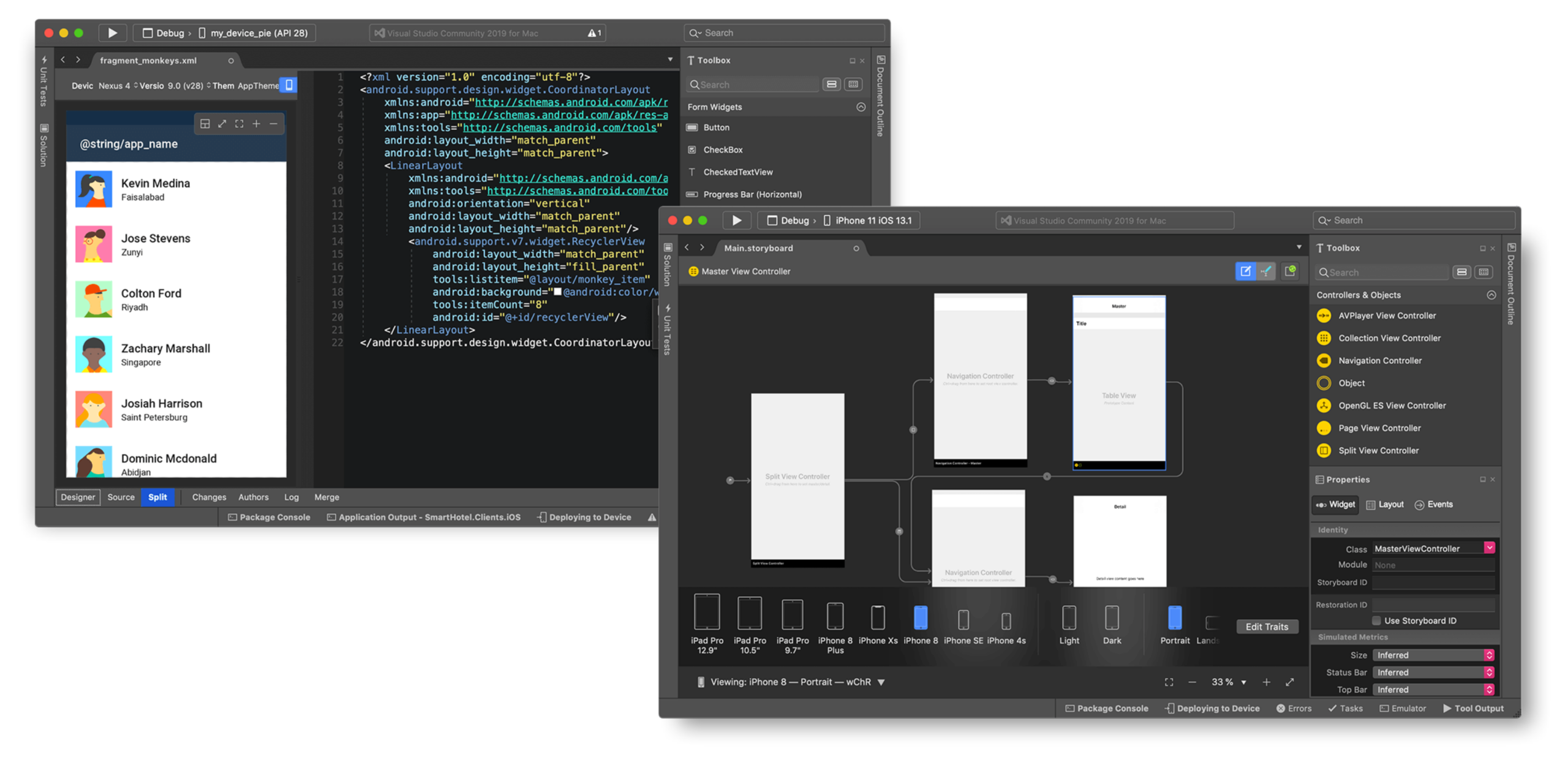
Task: Click the Object toolbox icon
Action: [x=1323, y=383]
